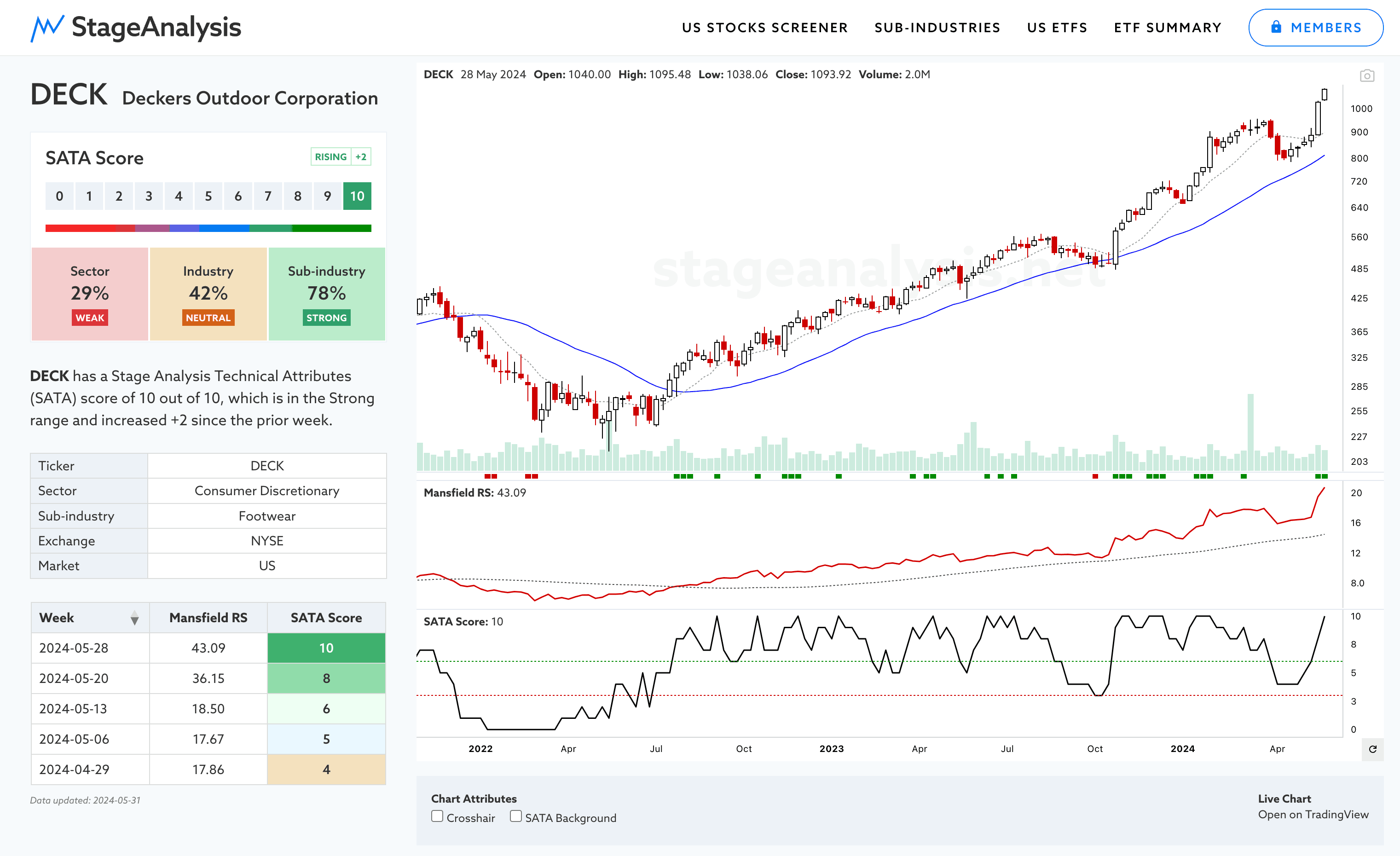Open Sub-Industries menu item
Screen dimensions: 1400x856
(x=937, y=27)
